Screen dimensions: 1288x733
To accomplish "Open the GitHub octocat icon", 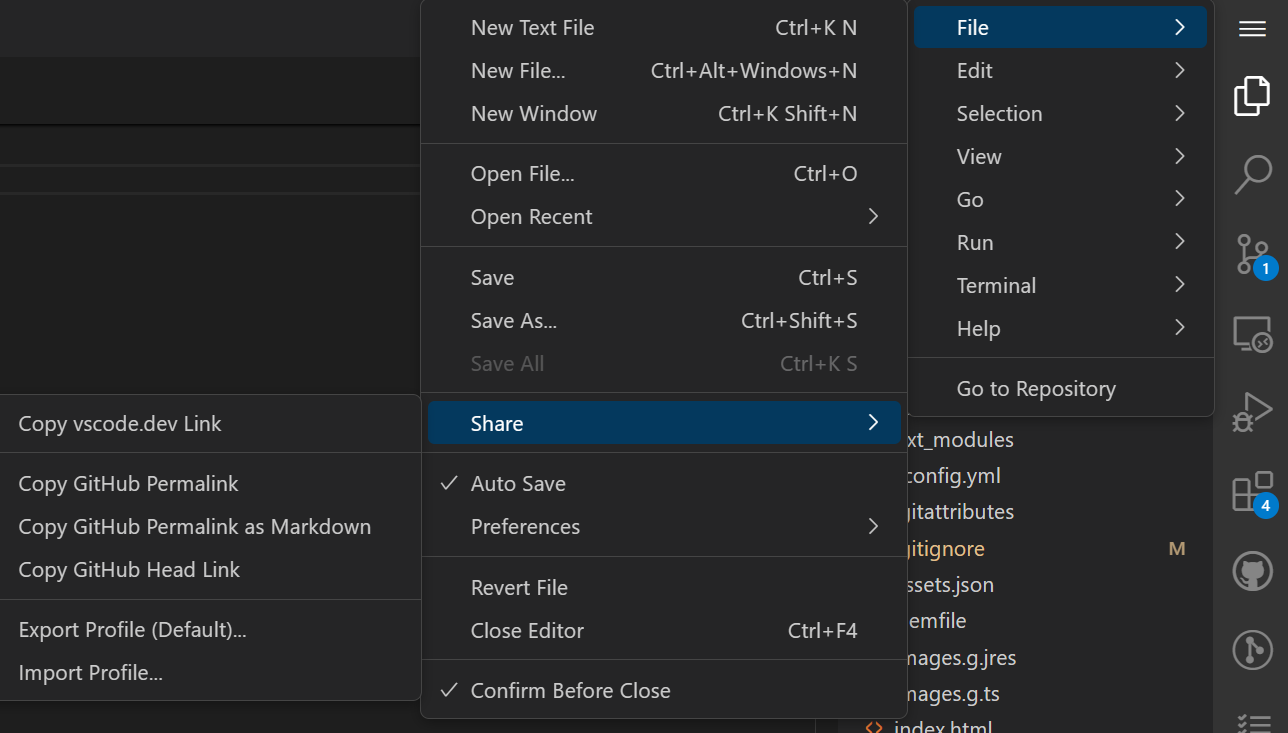I will [x=1252, y=572].
